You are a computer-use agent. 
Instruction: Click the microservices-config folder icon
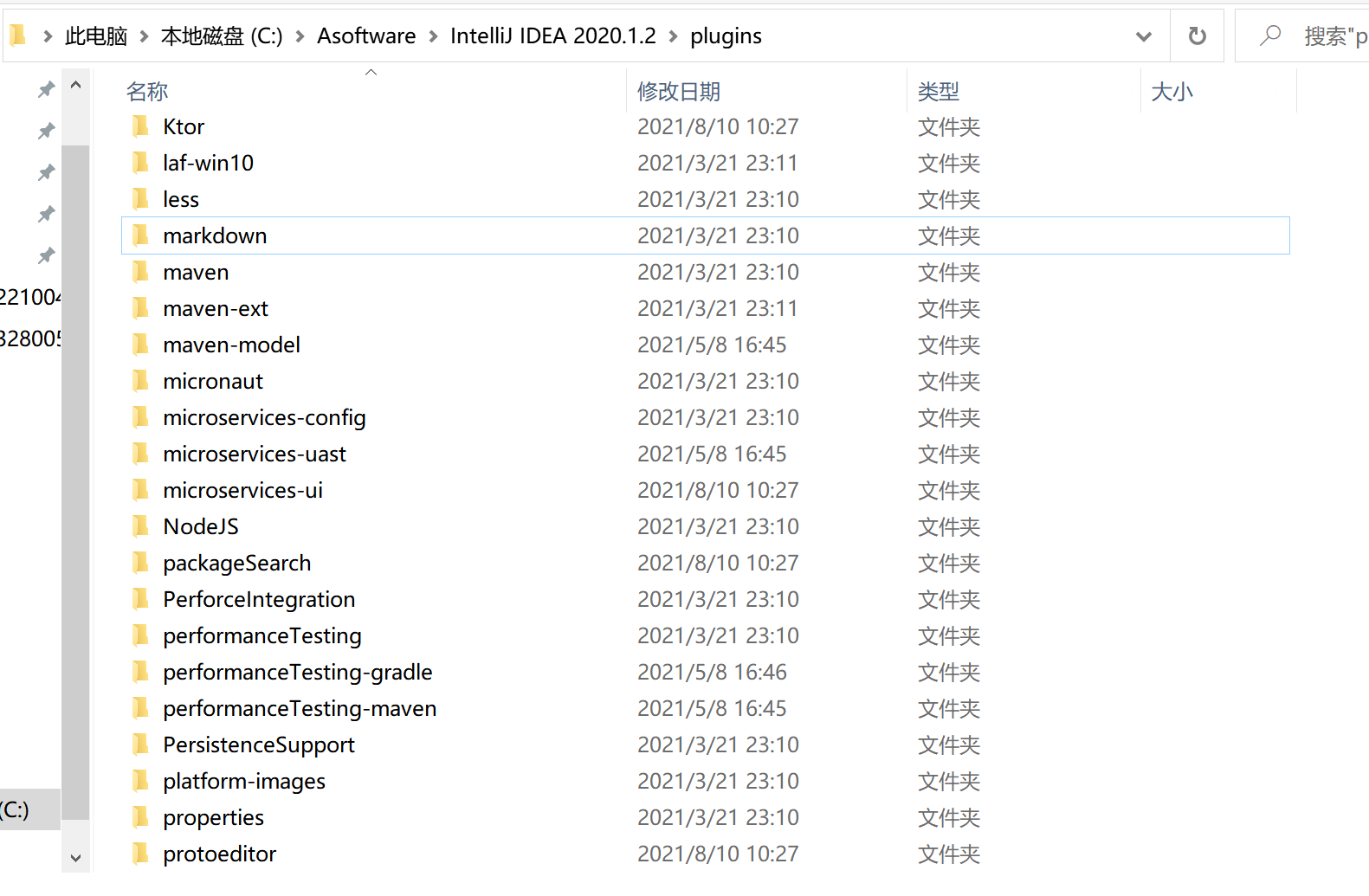140,417
